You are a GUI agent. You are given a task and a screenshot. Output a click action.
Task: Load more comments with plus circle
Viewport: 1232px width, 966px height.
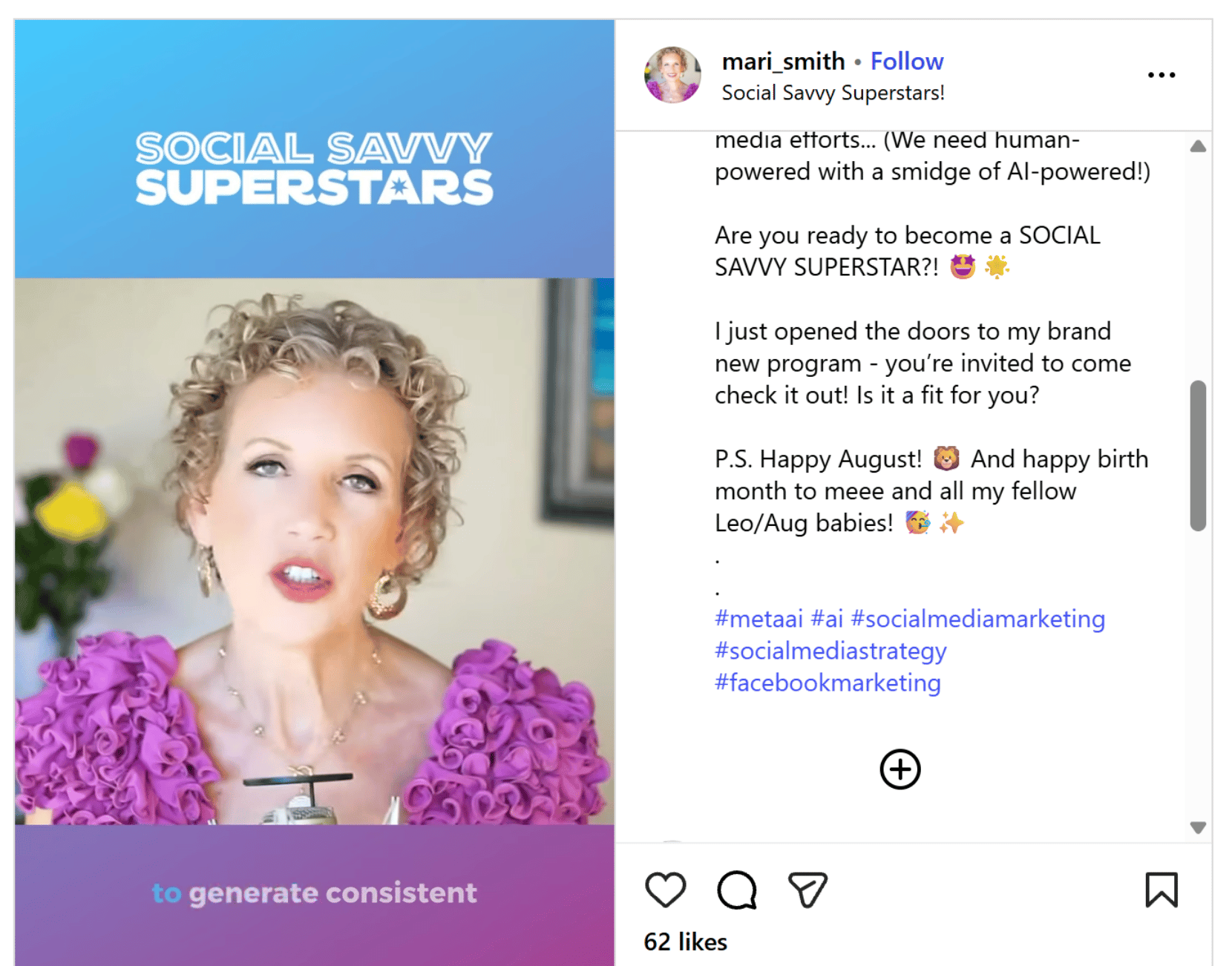tap(900, 769)
